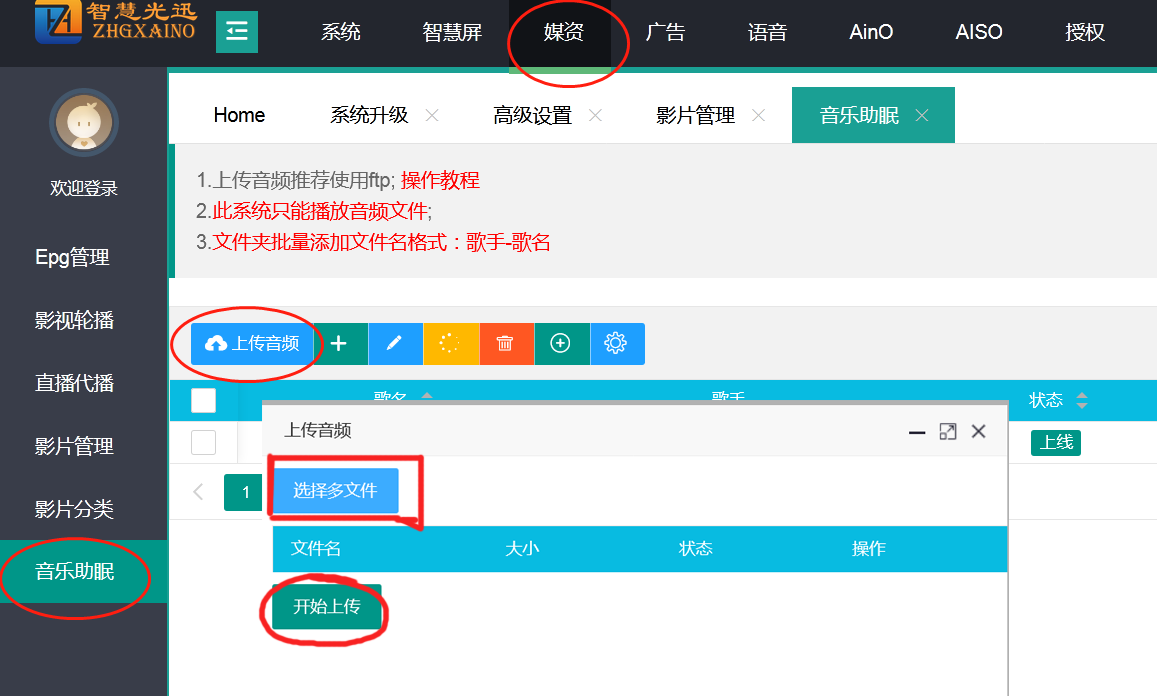
Task: Click the 选择多文件 button
Action: (335, 491)
